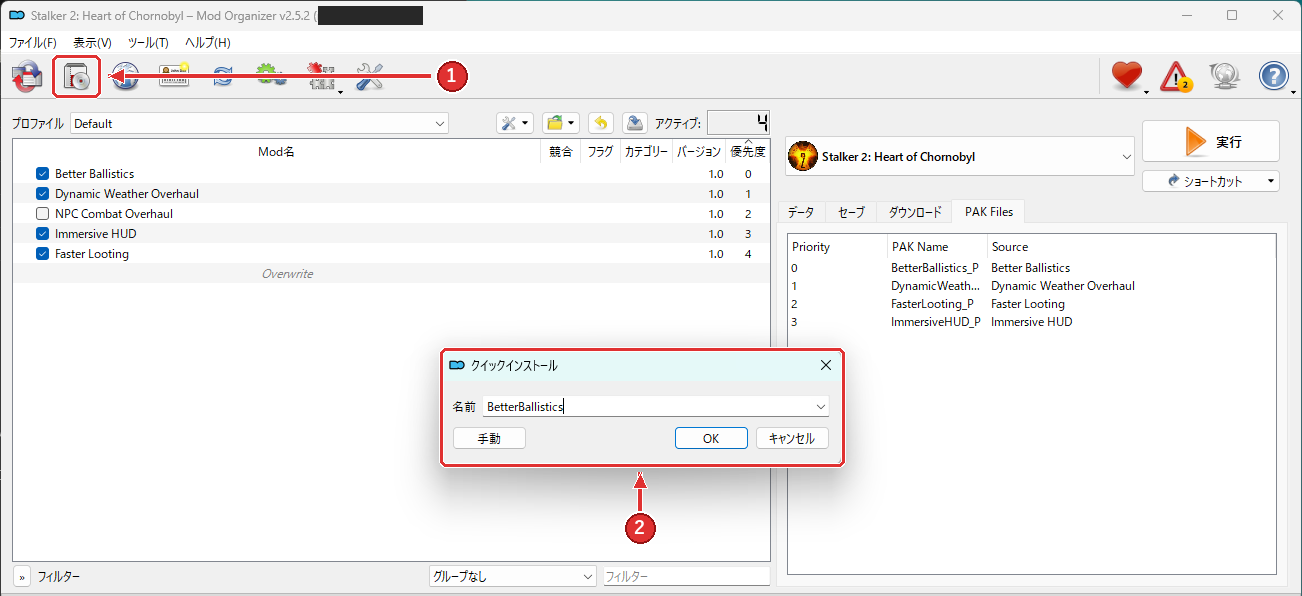Open settings wrench and screwdriver icon

click(369, 77)
